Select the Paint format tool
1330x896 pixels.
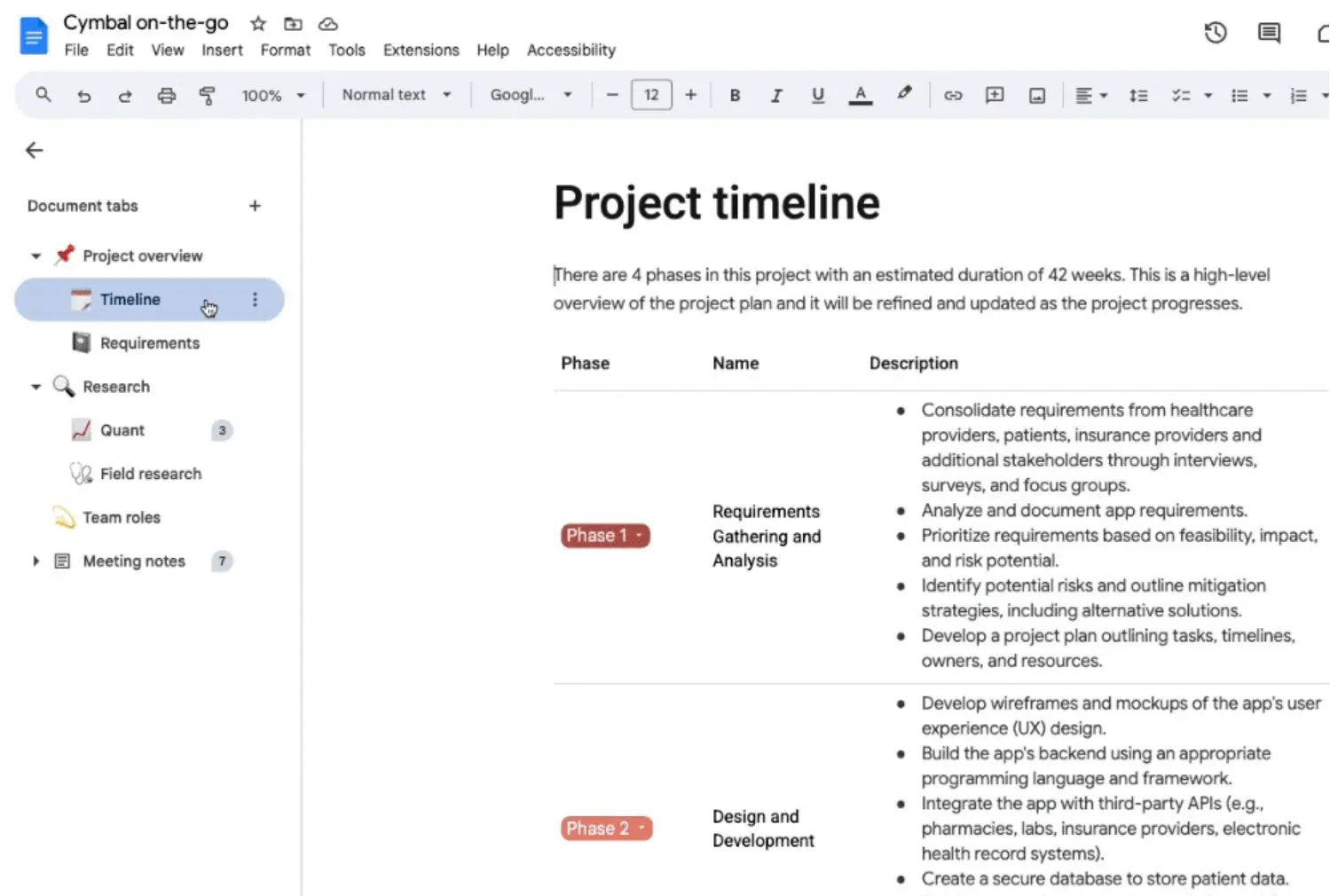208,95
